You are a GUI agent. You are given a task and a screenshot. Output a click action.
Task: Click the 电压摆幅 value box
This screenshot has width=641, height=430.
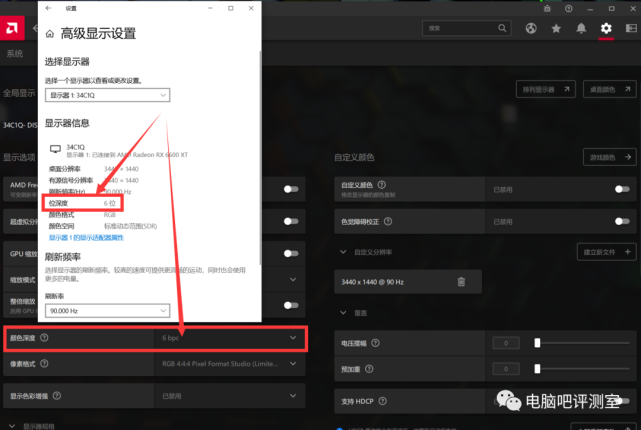tap(506, 343)
